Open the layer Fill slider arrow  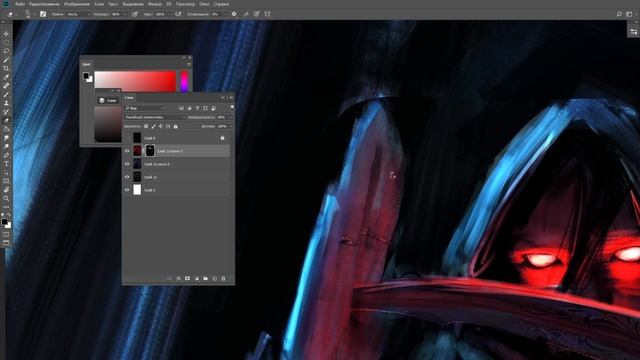click(231, 127)
